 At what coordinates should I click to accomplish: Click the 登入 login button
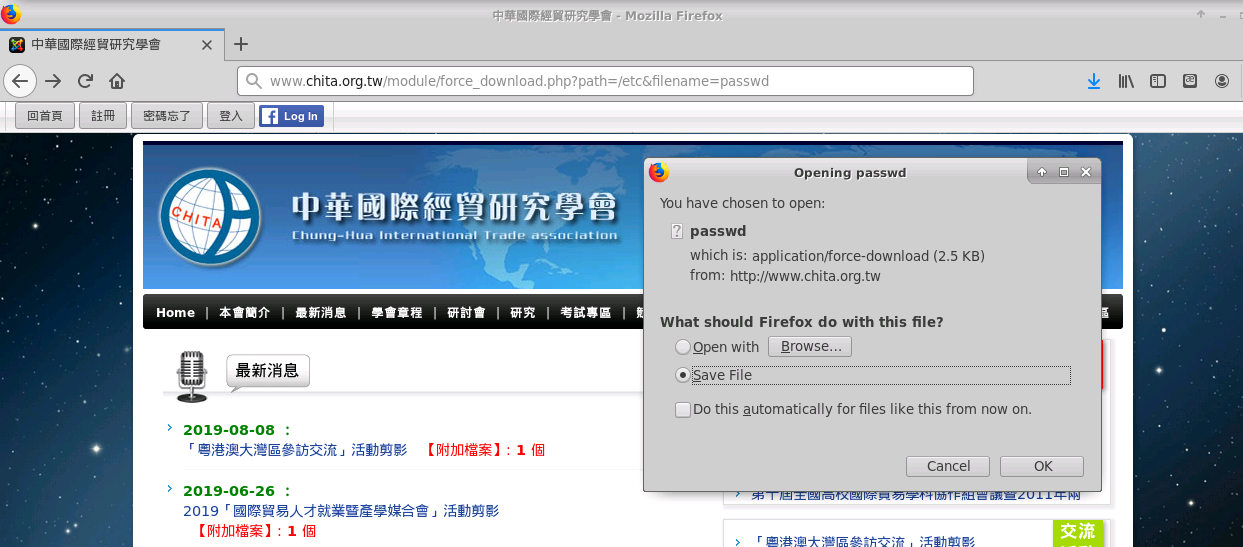231,116
